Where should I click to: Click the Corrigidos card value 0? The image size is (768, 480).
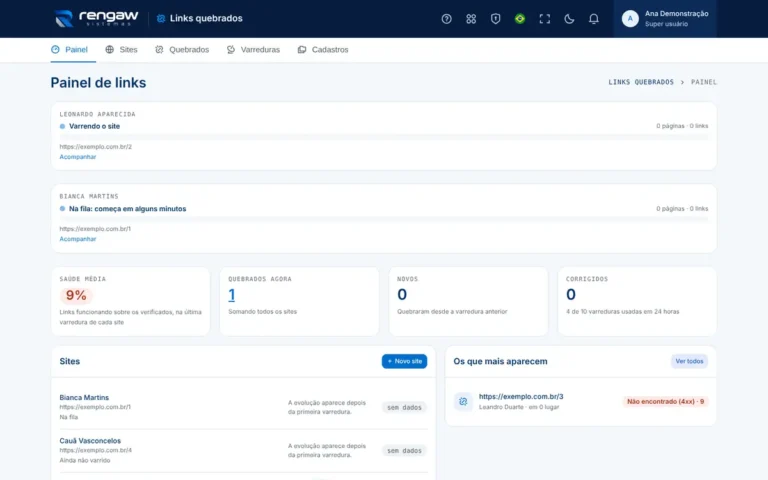click(571, 294)
